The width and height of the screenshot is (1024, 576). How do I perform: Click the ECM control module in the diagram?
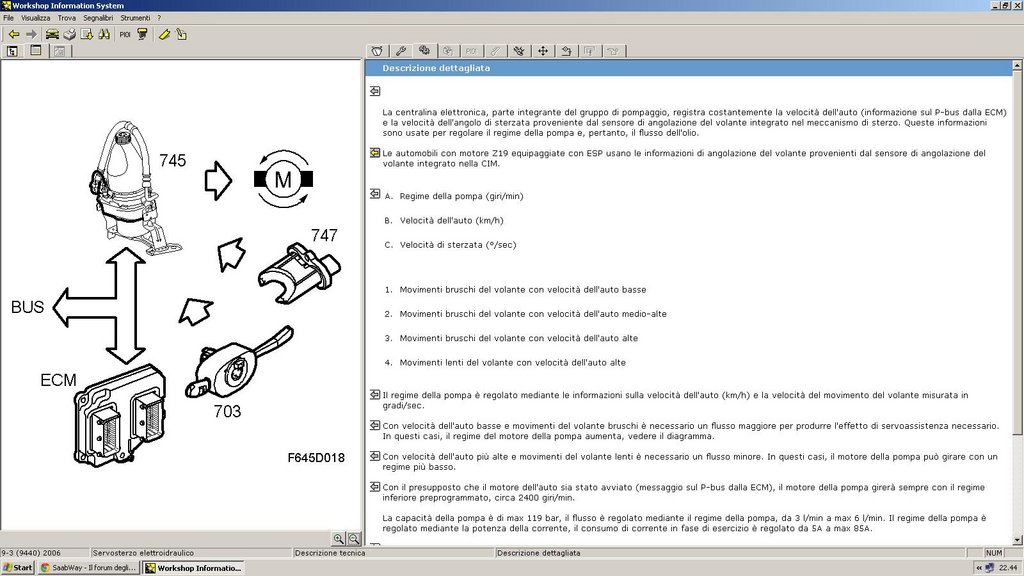120,414
